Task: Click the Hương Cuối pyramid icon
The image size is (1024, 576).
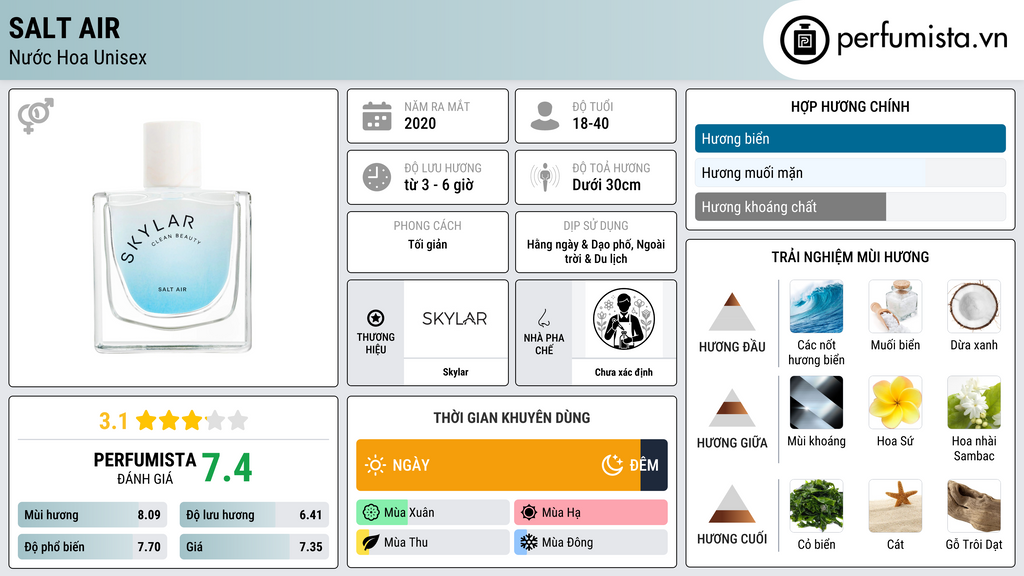Action: (732, 504)
